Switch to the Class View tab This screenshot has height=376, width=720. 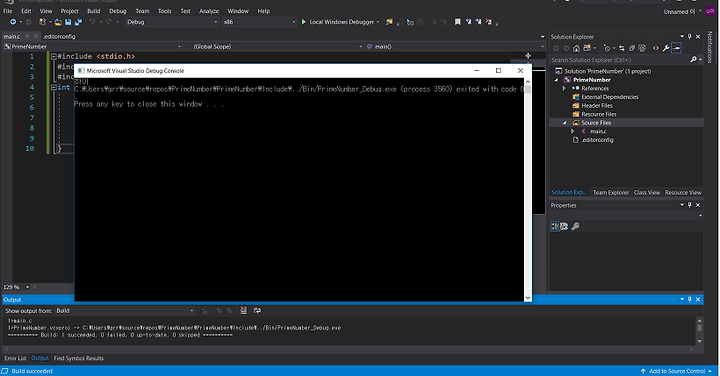point(647,192)
